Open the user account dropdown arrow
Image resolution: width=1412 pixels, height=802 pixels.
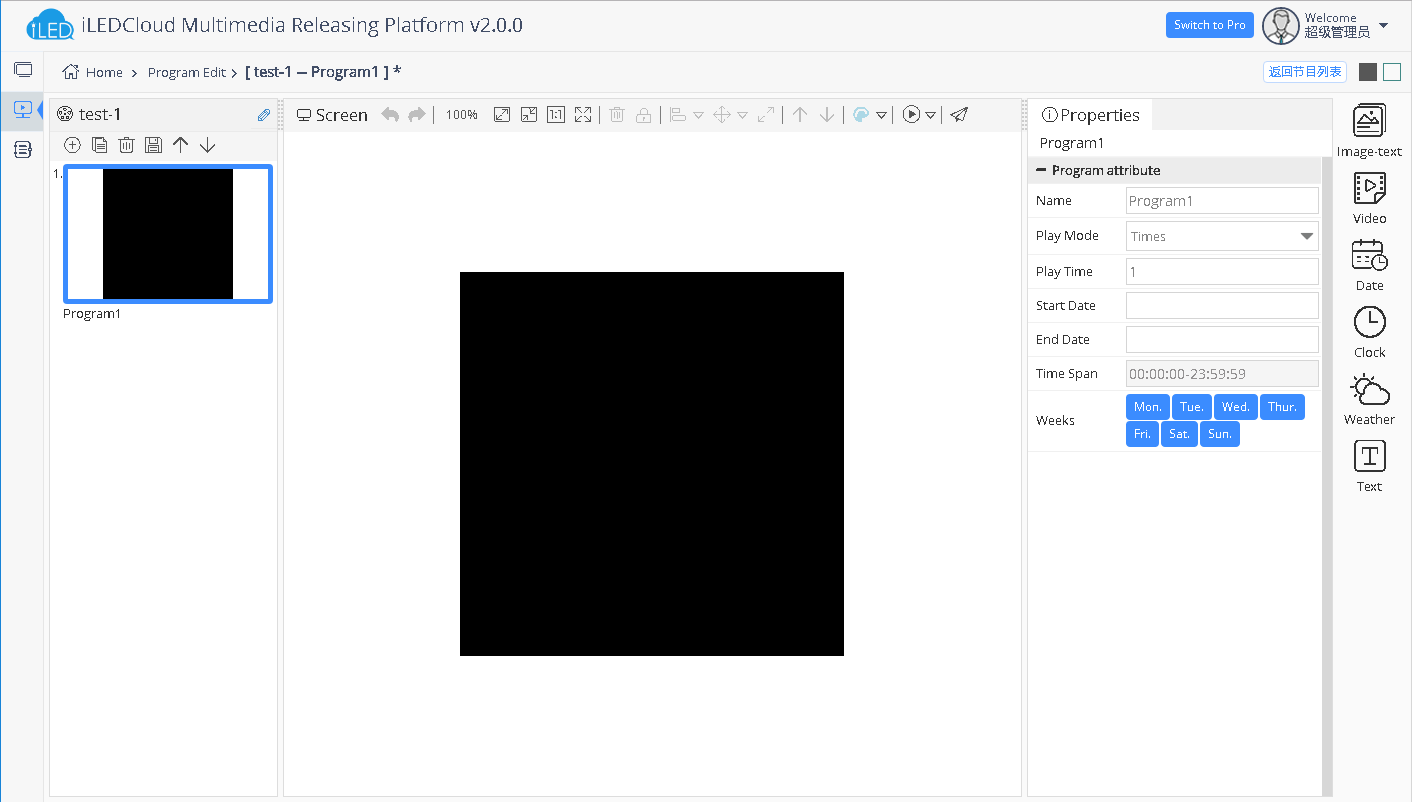tap(1384, 25)
